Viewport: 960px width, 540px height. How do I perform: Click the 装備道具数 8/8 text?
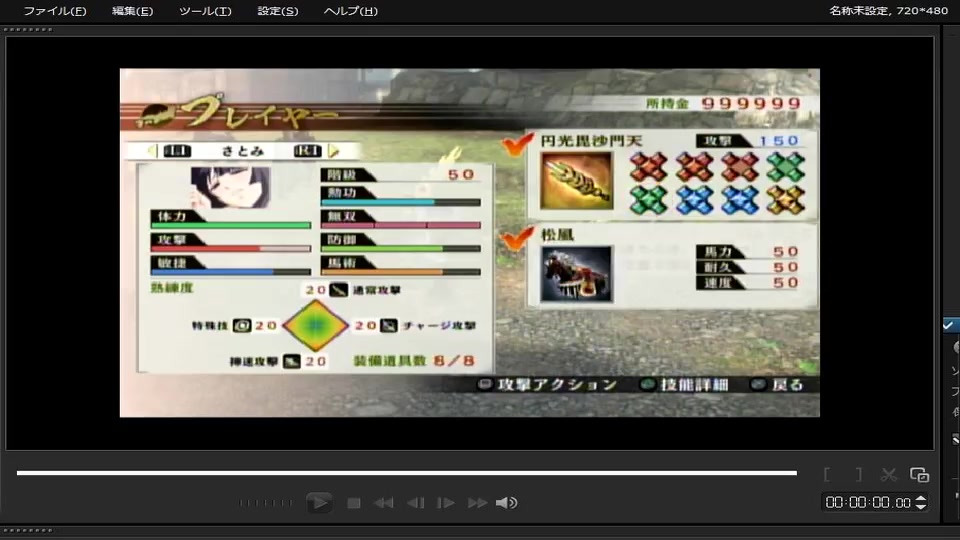414,361
